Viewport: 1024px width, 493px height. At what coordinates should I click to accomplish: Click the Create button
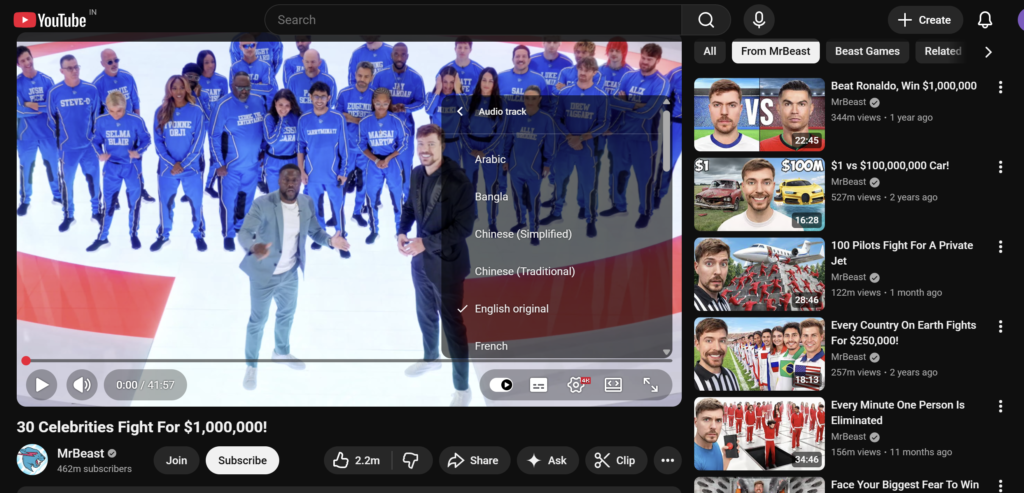tap(925, 20)
